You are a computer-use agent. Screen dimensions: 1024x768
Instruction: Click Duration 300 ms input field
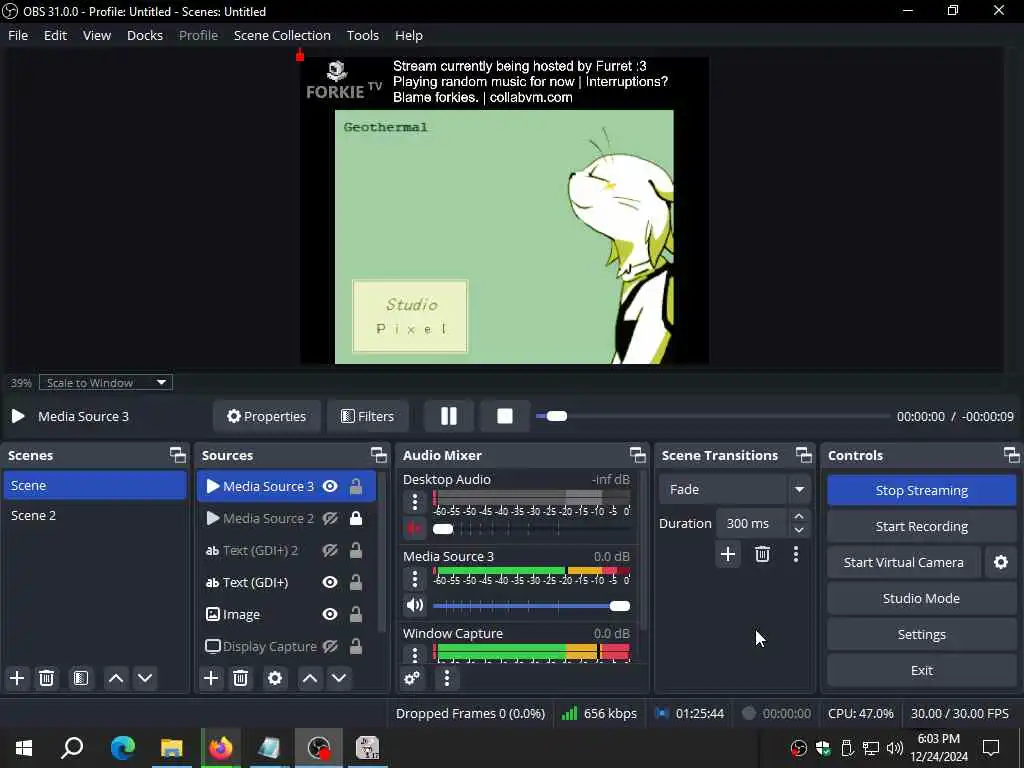[754, 523]
